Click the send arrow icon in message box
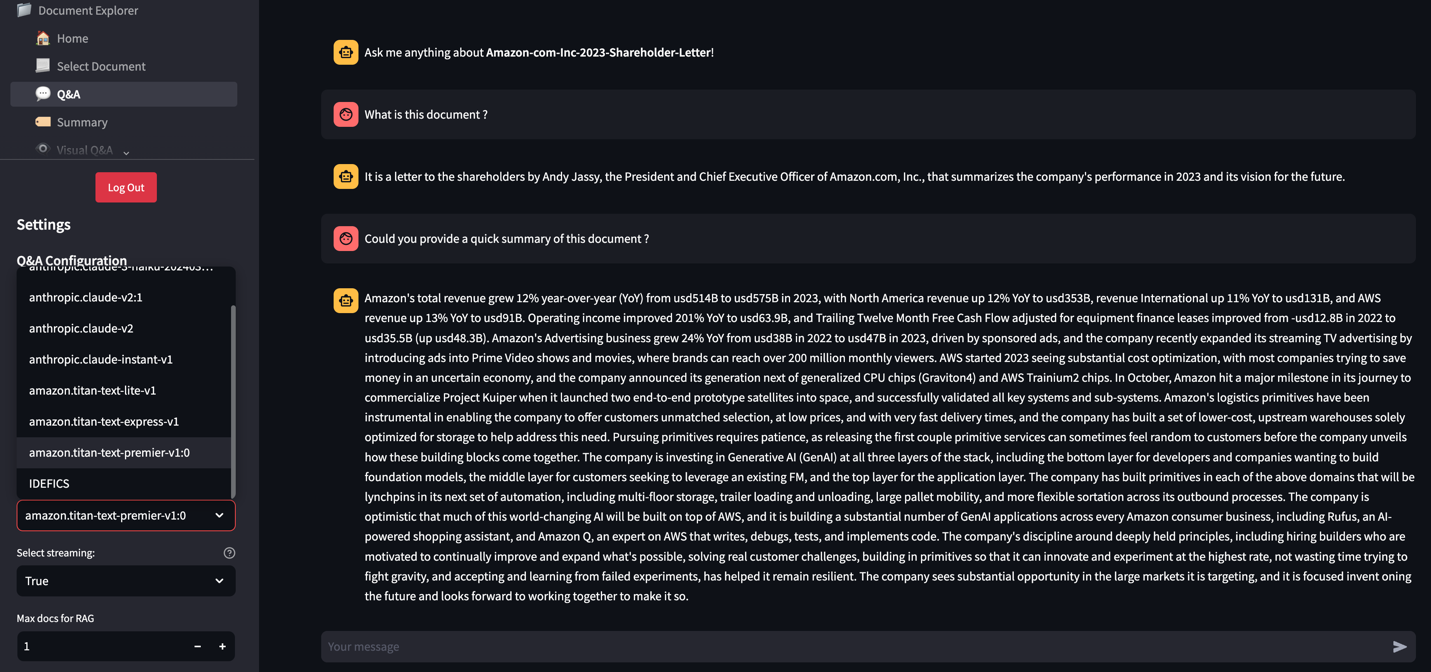Screen dimensions: 1431x672 tap(1400, 647)
